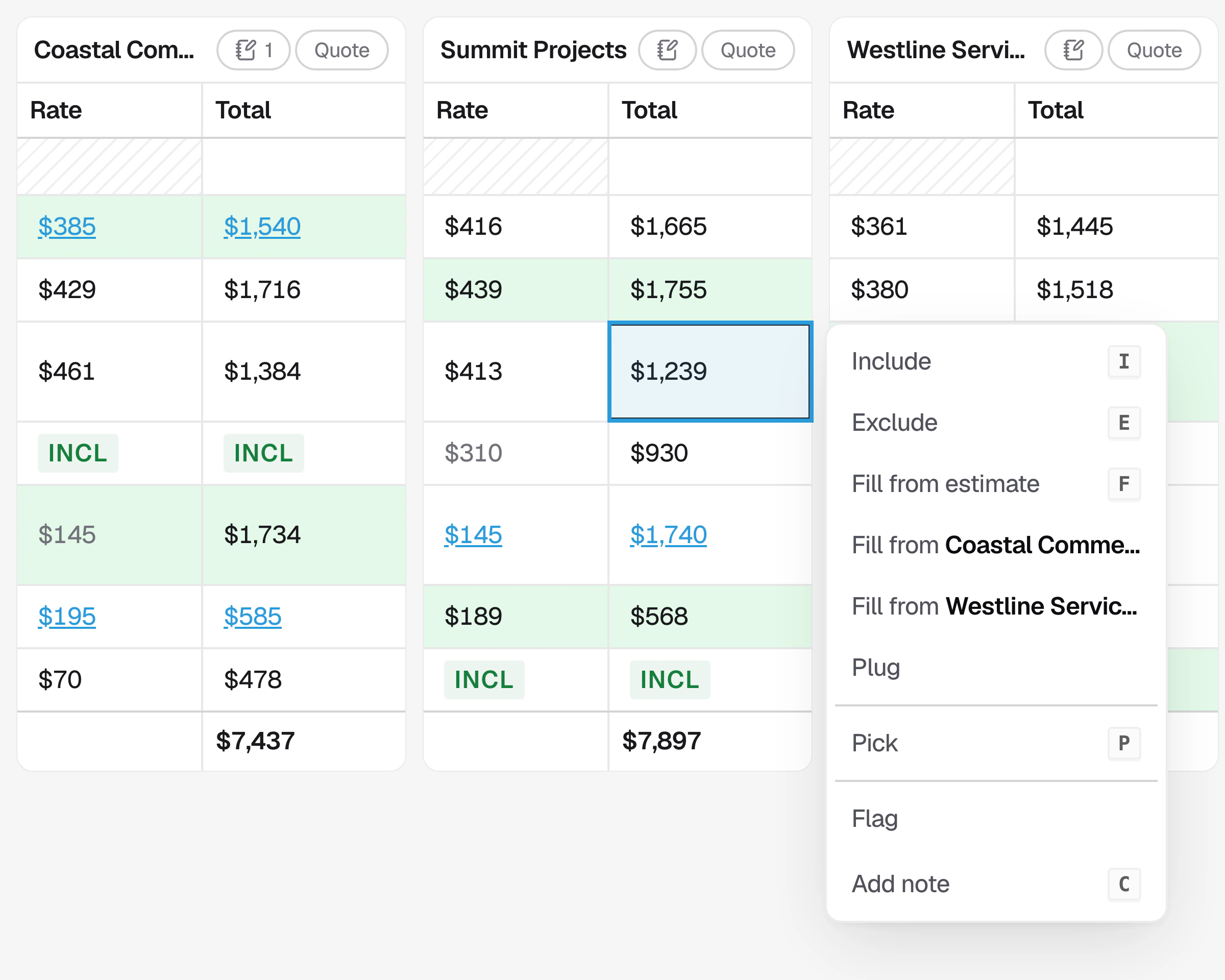Select Coastal's $1,716 total cell
Image resolution: width=1225 pixels, height=980 pixels.
click(304, 290)
